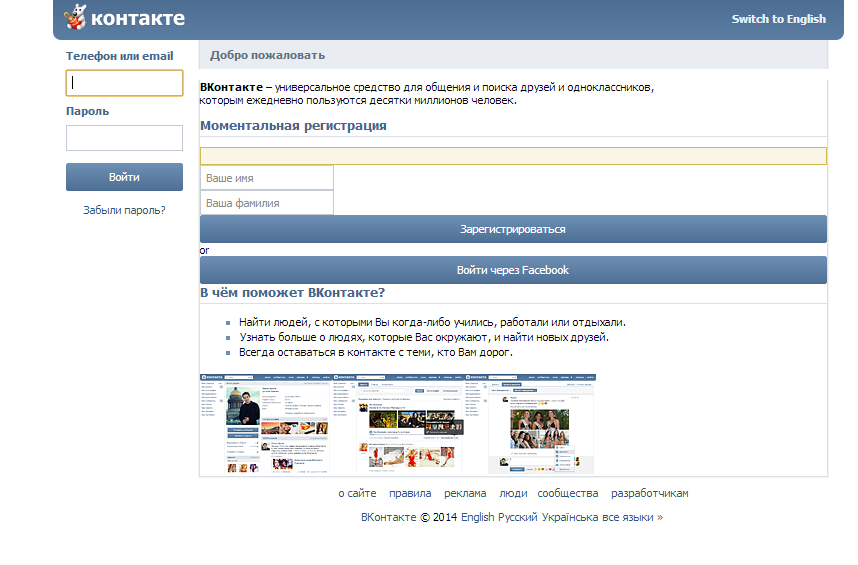
Task: Switch to English in the header
Action: [x=779, y=19]
